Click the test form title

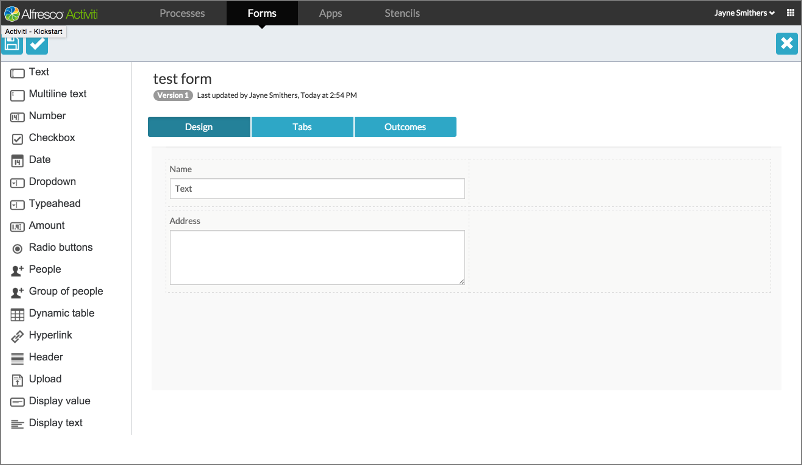(x=183, y=79)
